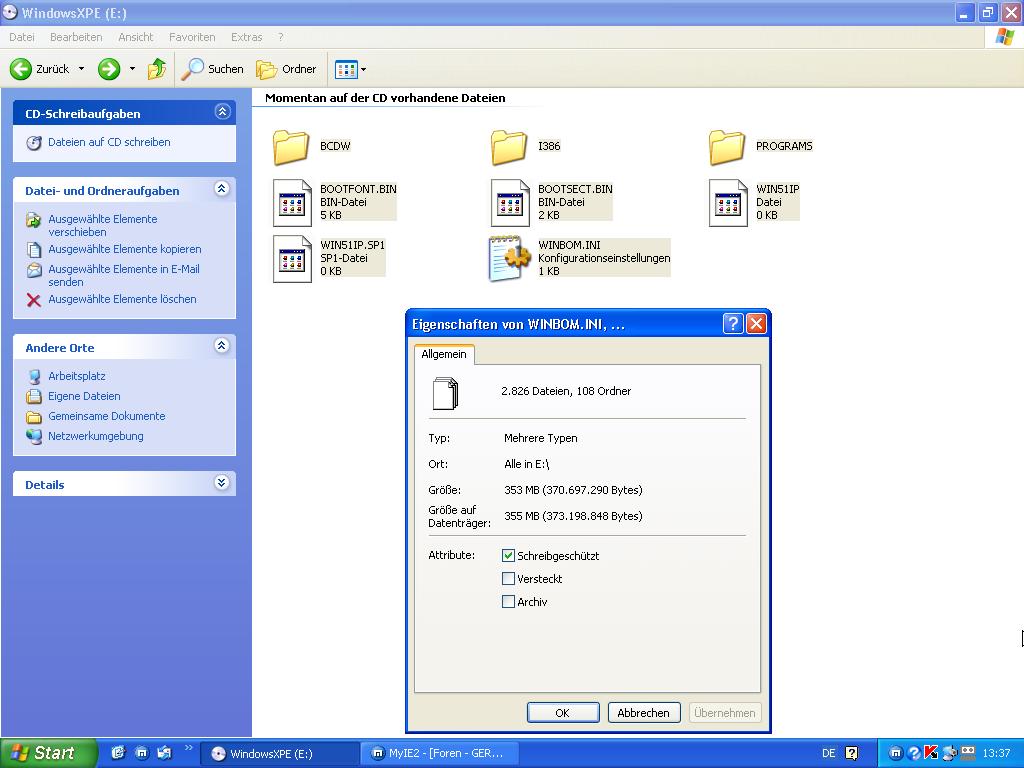Click Dateien auf CD schreiben

point(109,142)
